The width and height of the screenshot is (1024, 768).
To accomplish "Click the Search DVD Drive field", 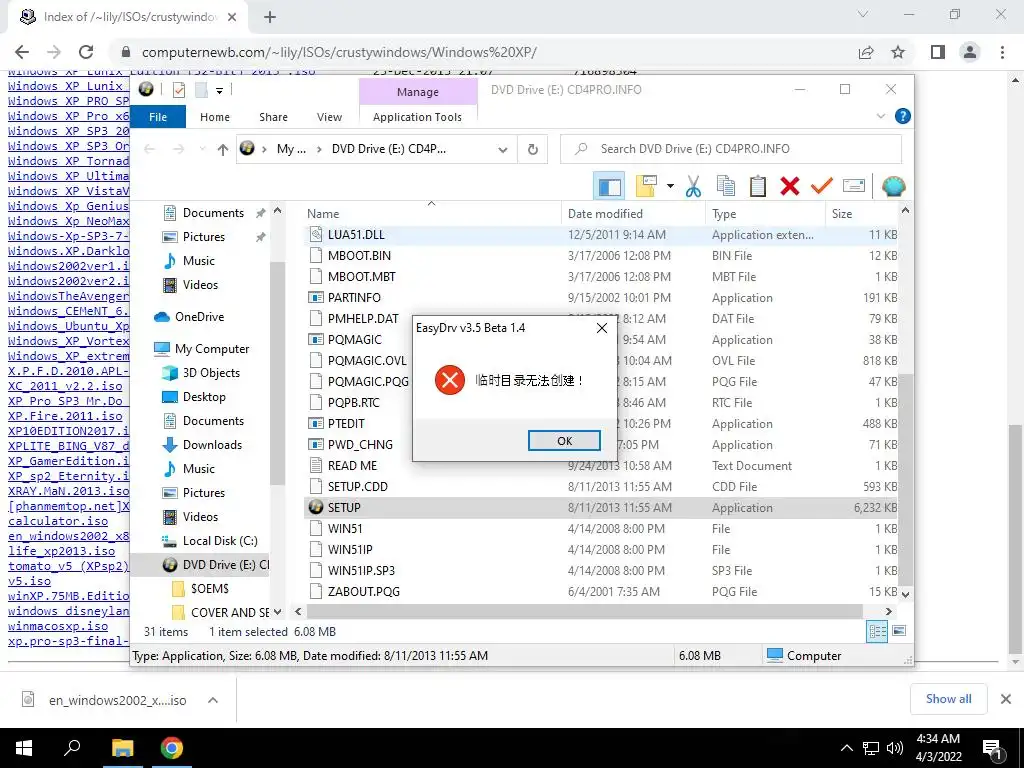I will 731,149.
